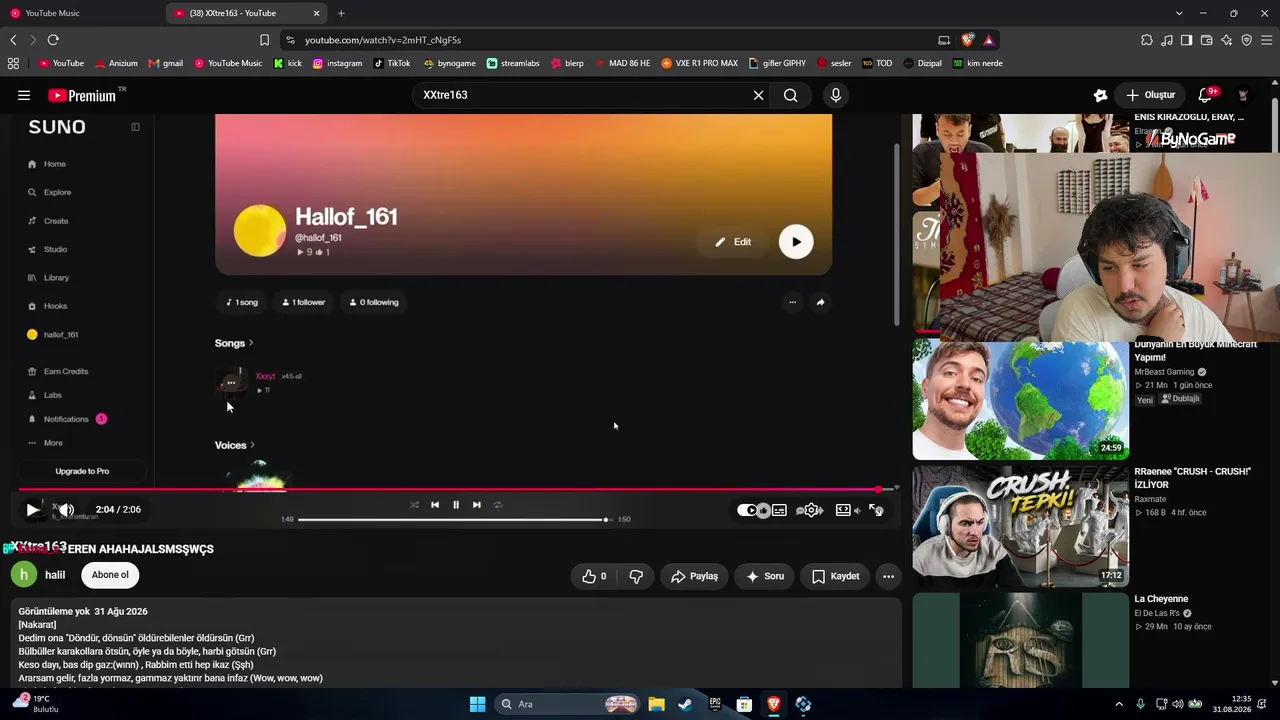Image resolution: width=1280 pixels, height=720 pixels.
Task: Select the 1 song chip
Action: pos(241,302)
